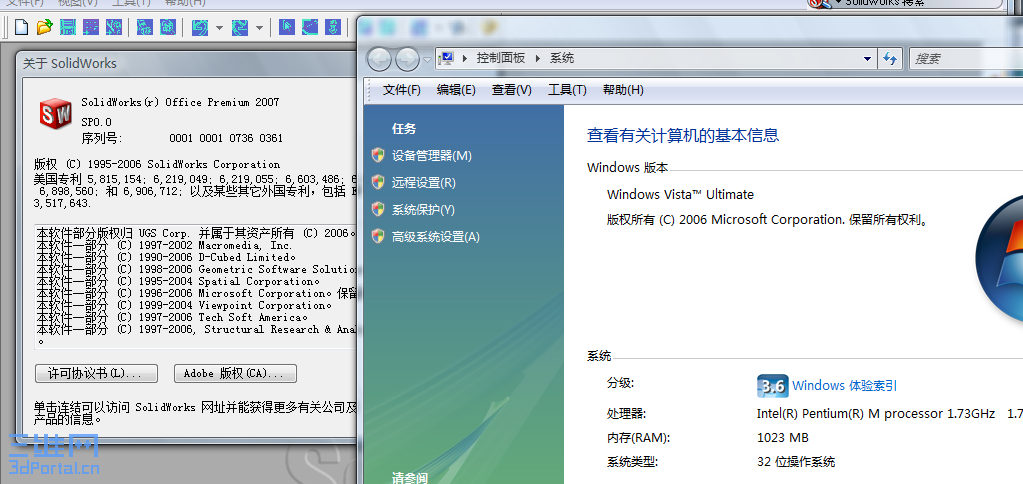Open the 查看(V) menu
The width and height of the screenshot is (1023, 484).
(x=512, y=90)
